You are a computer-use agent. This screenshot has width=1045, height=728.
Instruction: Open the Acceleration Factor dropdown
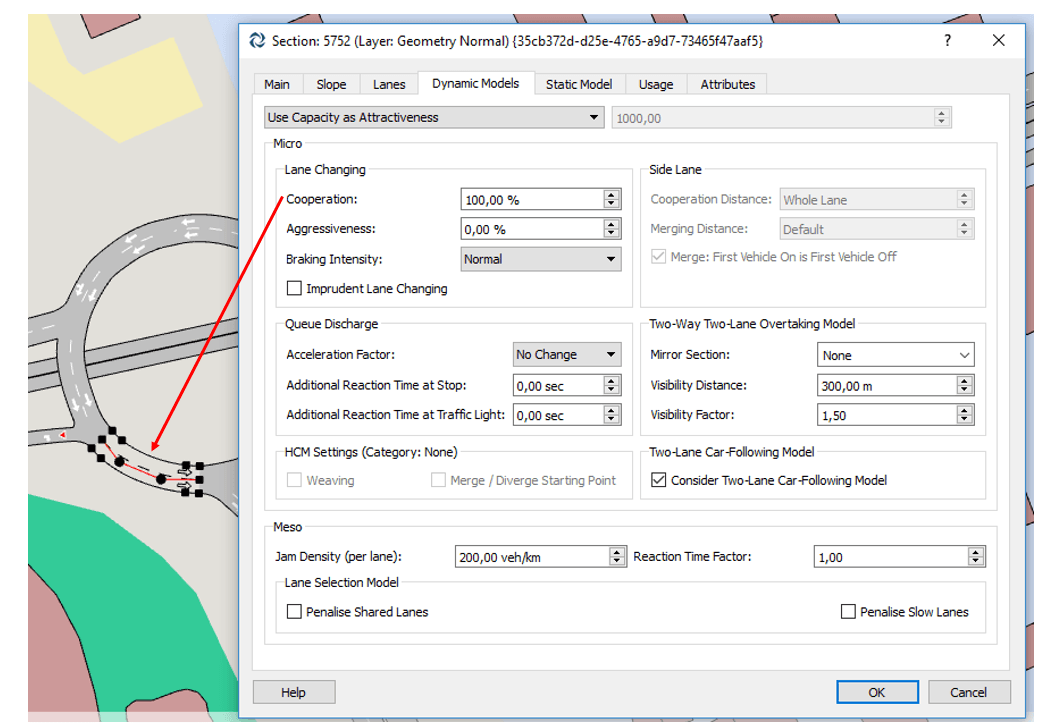point(566,355)
